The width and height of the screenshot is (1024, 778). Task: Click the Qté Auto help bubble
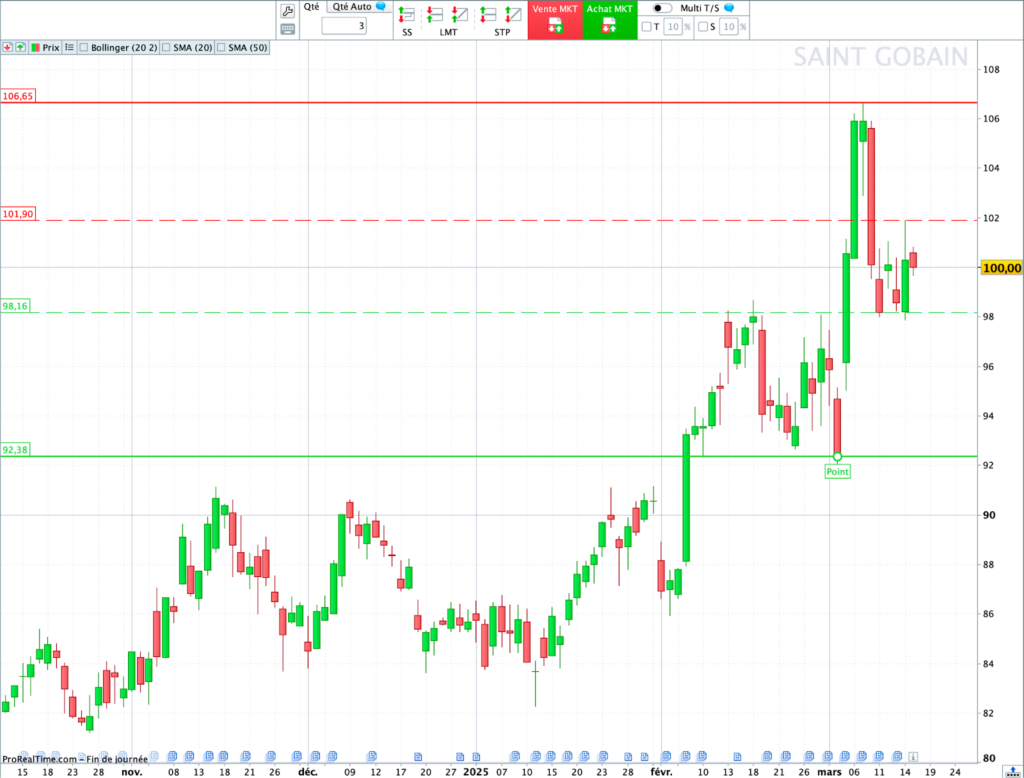click(x=381, y=7)
